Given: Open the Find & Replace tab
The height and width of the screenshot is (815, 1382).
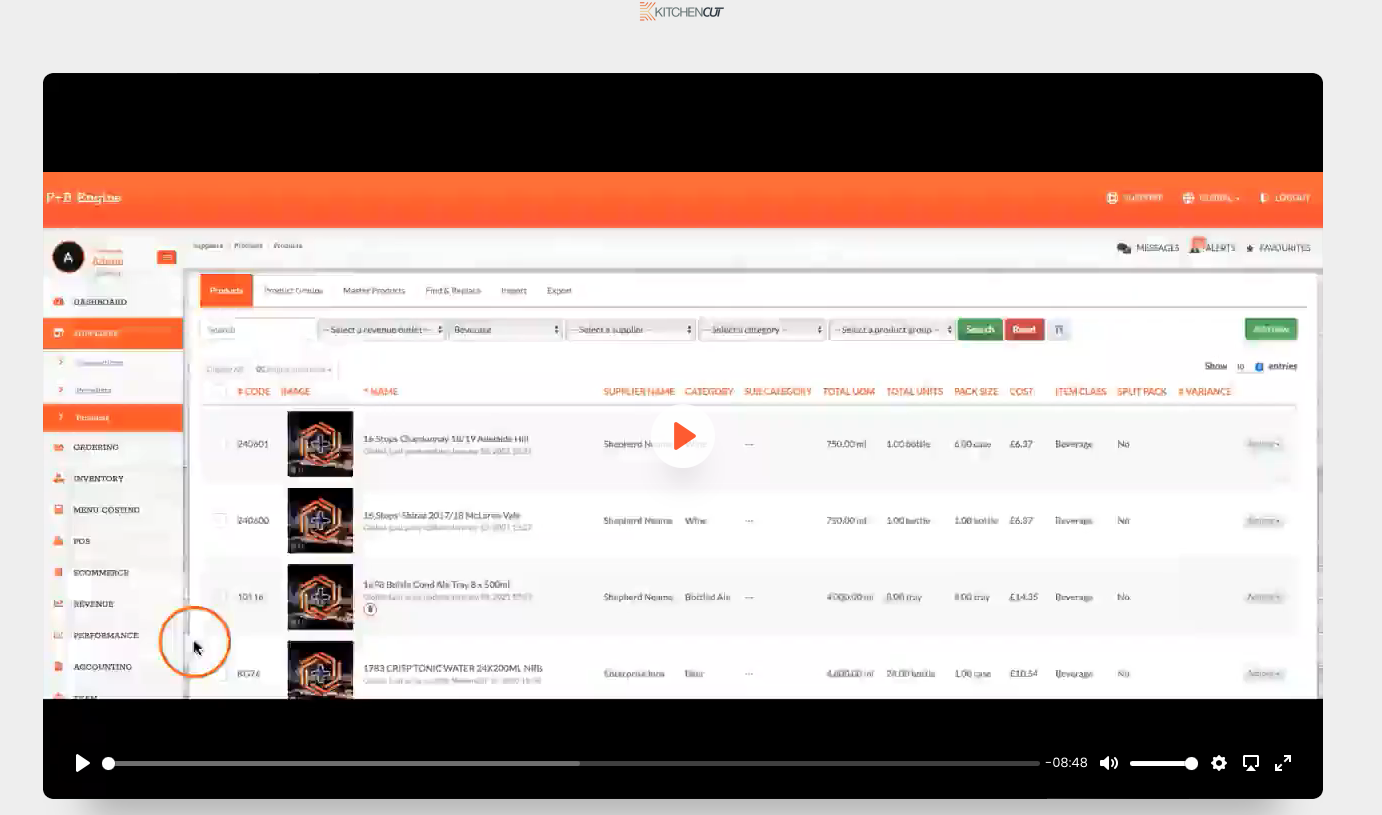Looking at the screenshot, I should (x=453, y=291).
